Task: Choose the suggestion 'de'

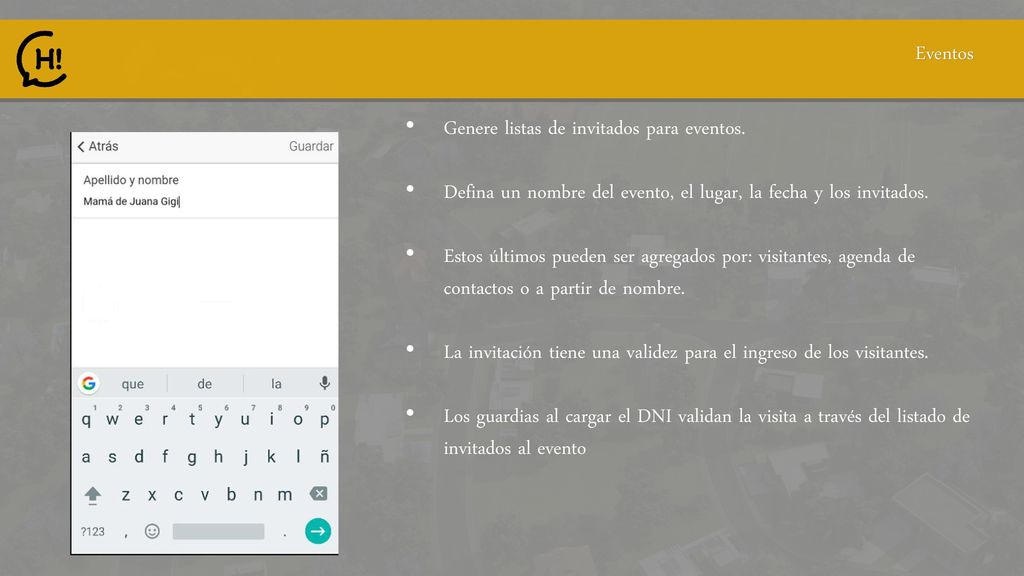Action: (204, 384)
